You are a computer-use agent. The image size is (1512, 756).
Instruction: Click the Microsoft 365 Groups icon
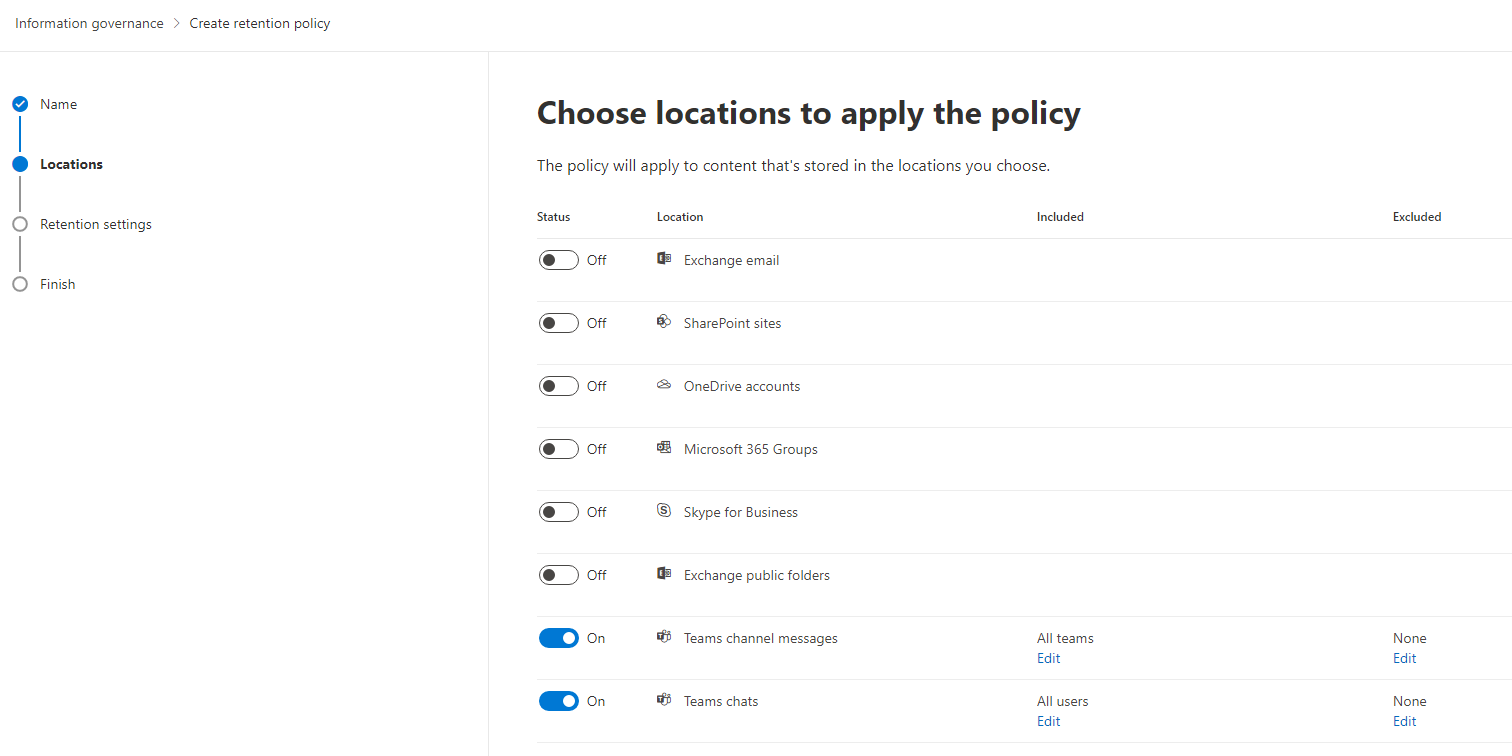click(663, 448)
